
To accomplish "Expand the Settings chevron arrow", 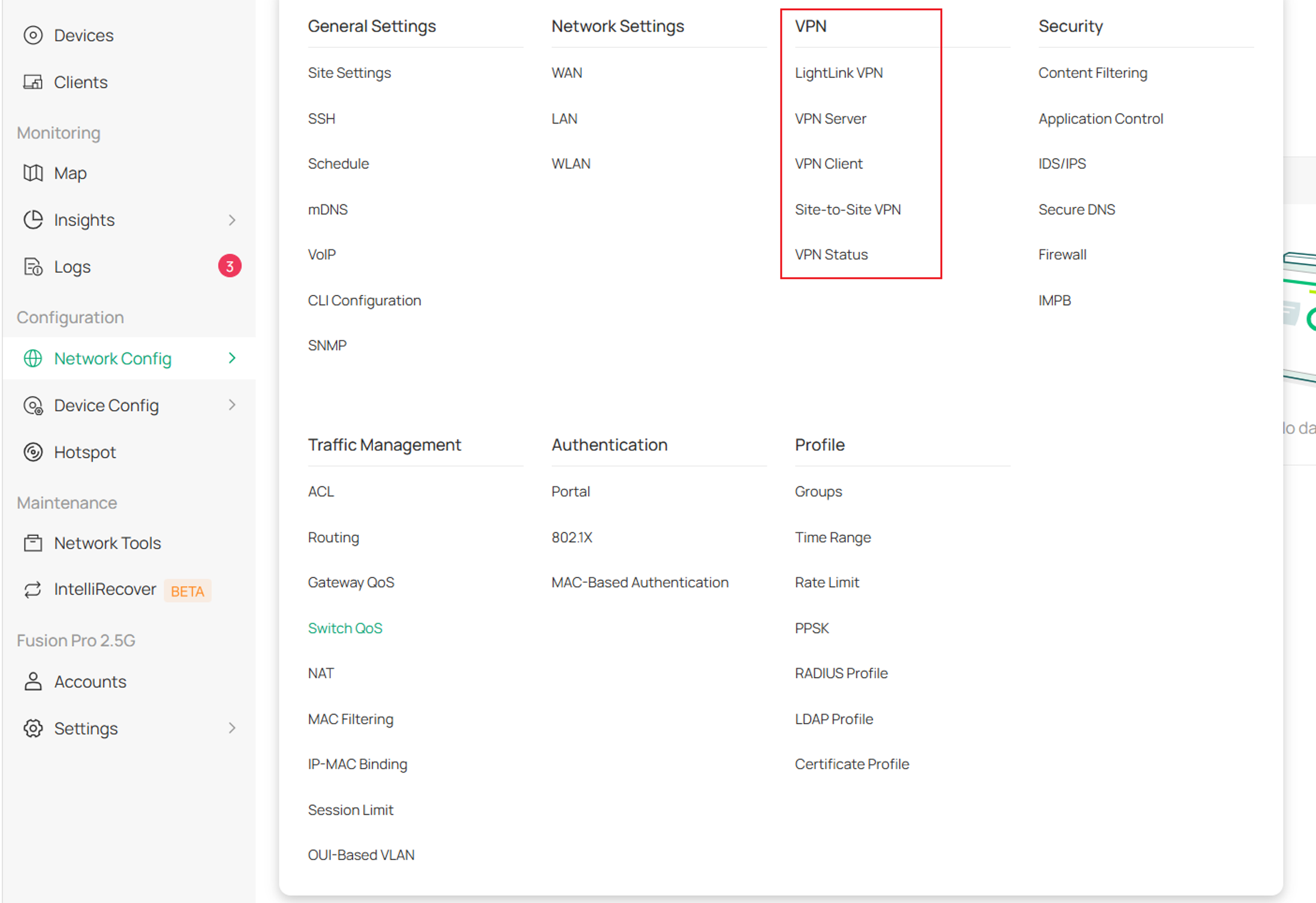I will pyautogui.click(x=233, y=728).
